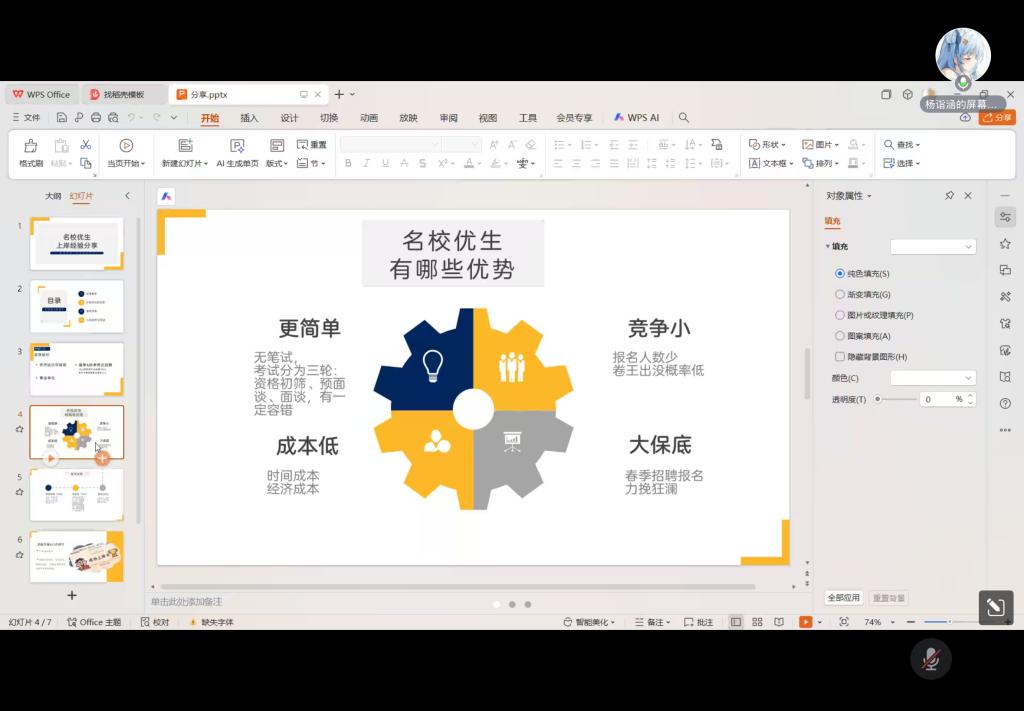Open the 版式 layout dropdown
The height and width of the screenshot is (711, 1024).
pos(276,163)
